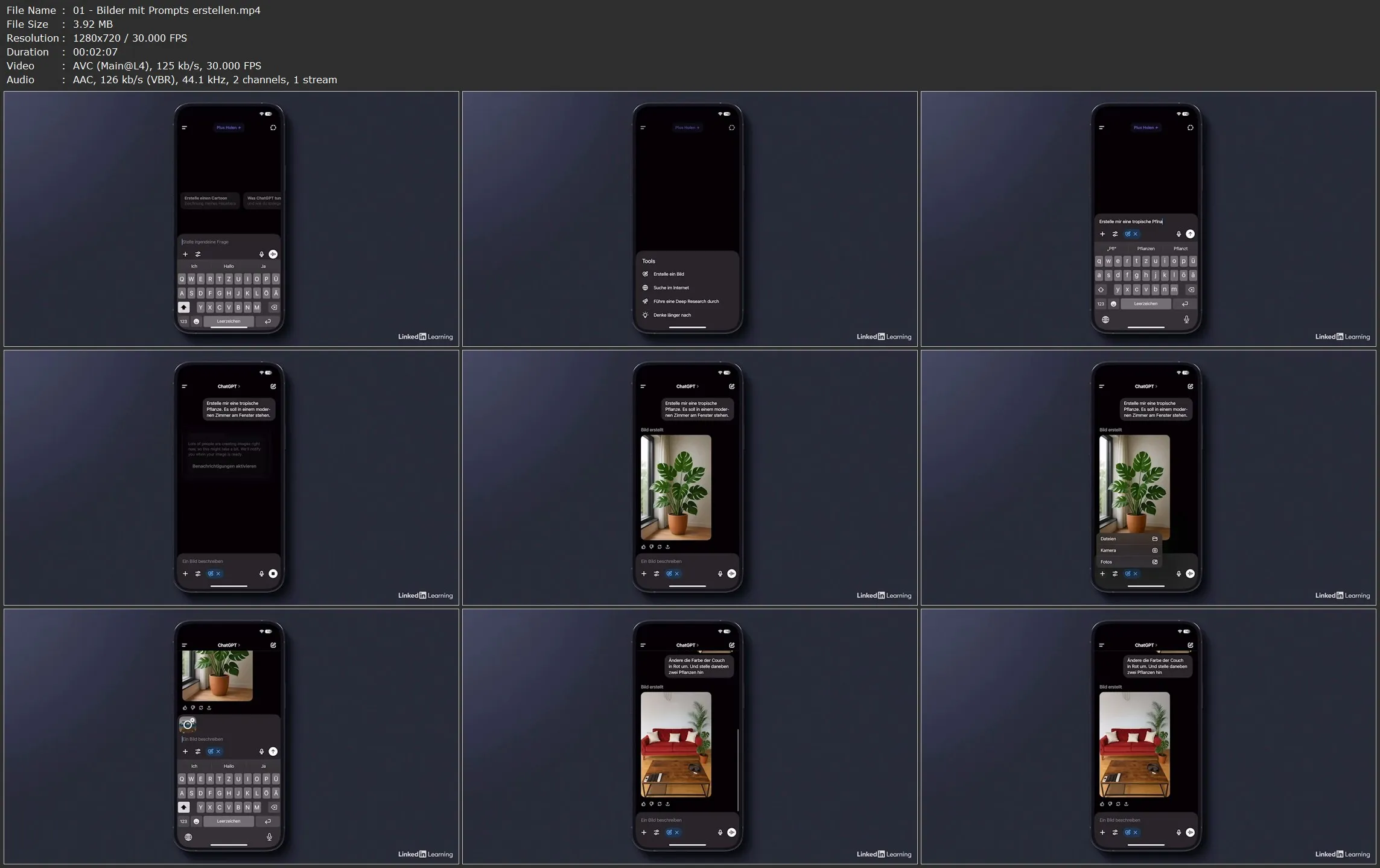Click the file size value "3.92 MB"
The height and width of the screenshot is (868, 1380).
[93, 24]
